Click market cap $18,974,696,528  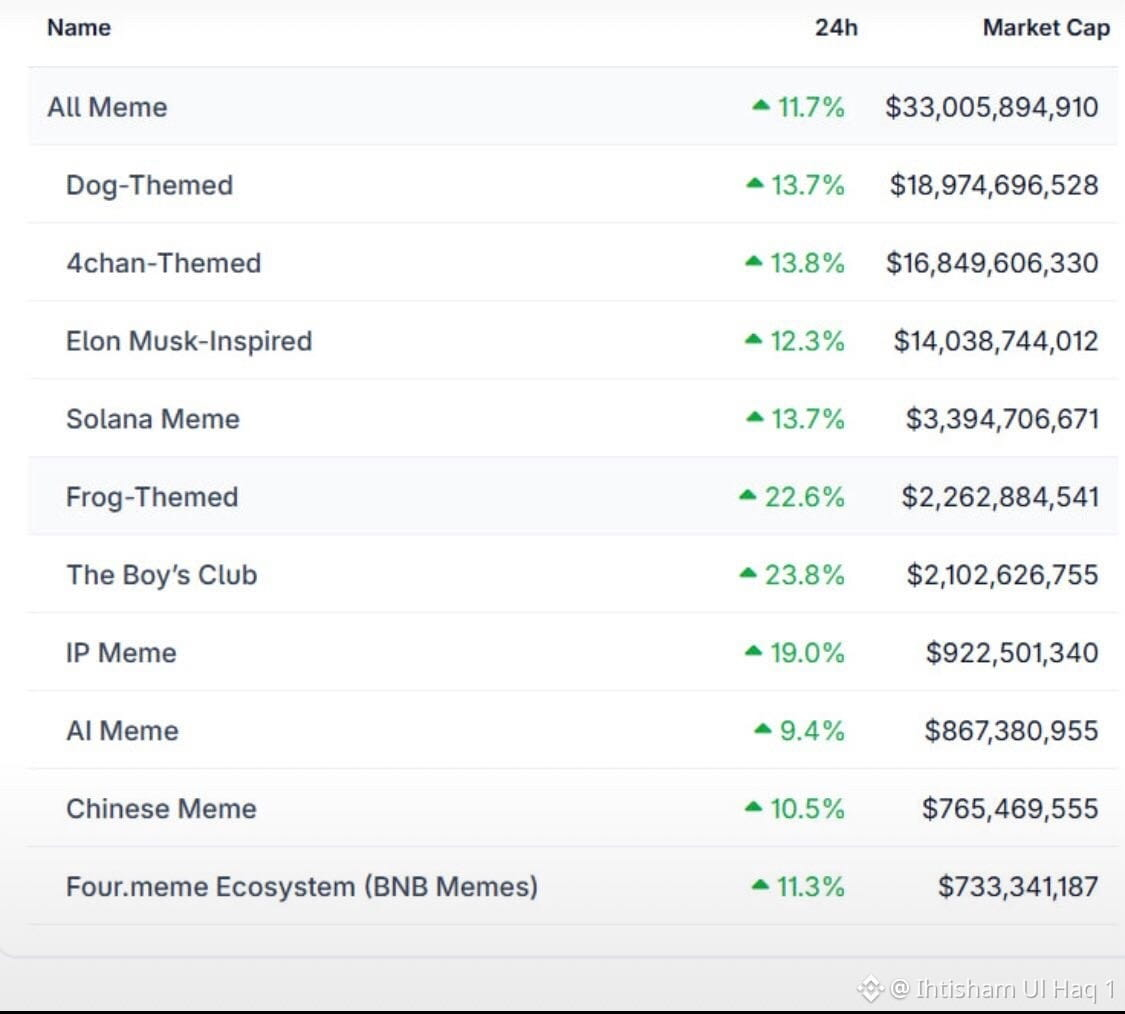tap(994, 185)
